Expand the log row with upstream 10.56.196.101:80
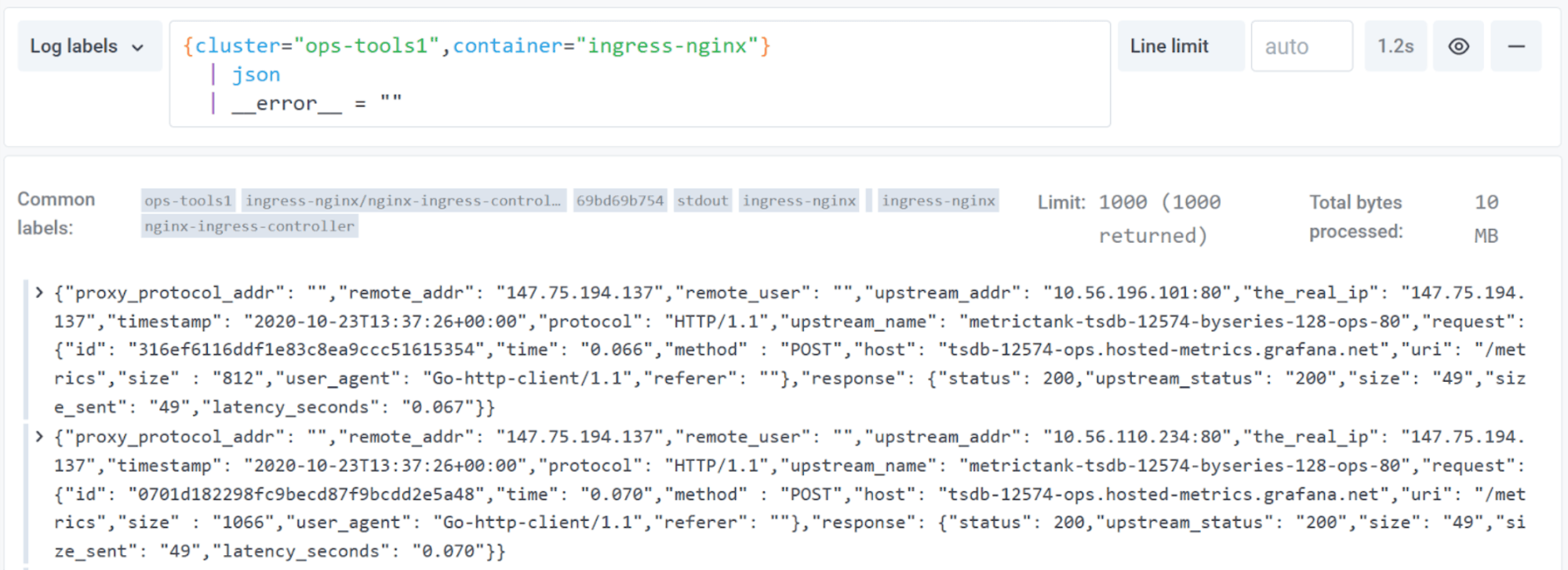 (39, 292)
